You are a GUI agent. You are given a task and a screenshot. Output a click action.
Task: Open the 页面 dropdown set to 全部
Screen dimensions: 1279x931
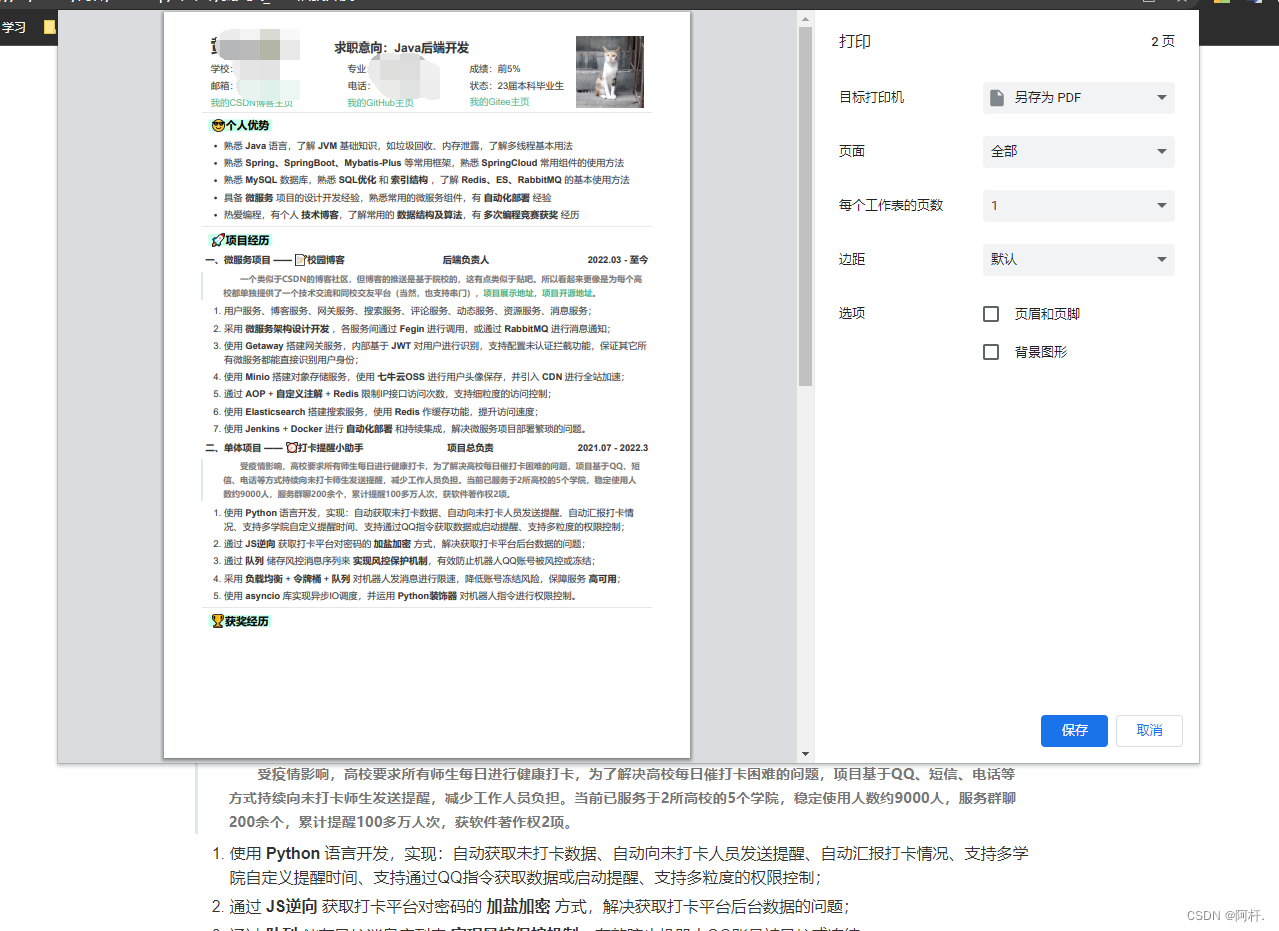point(1078,152)
